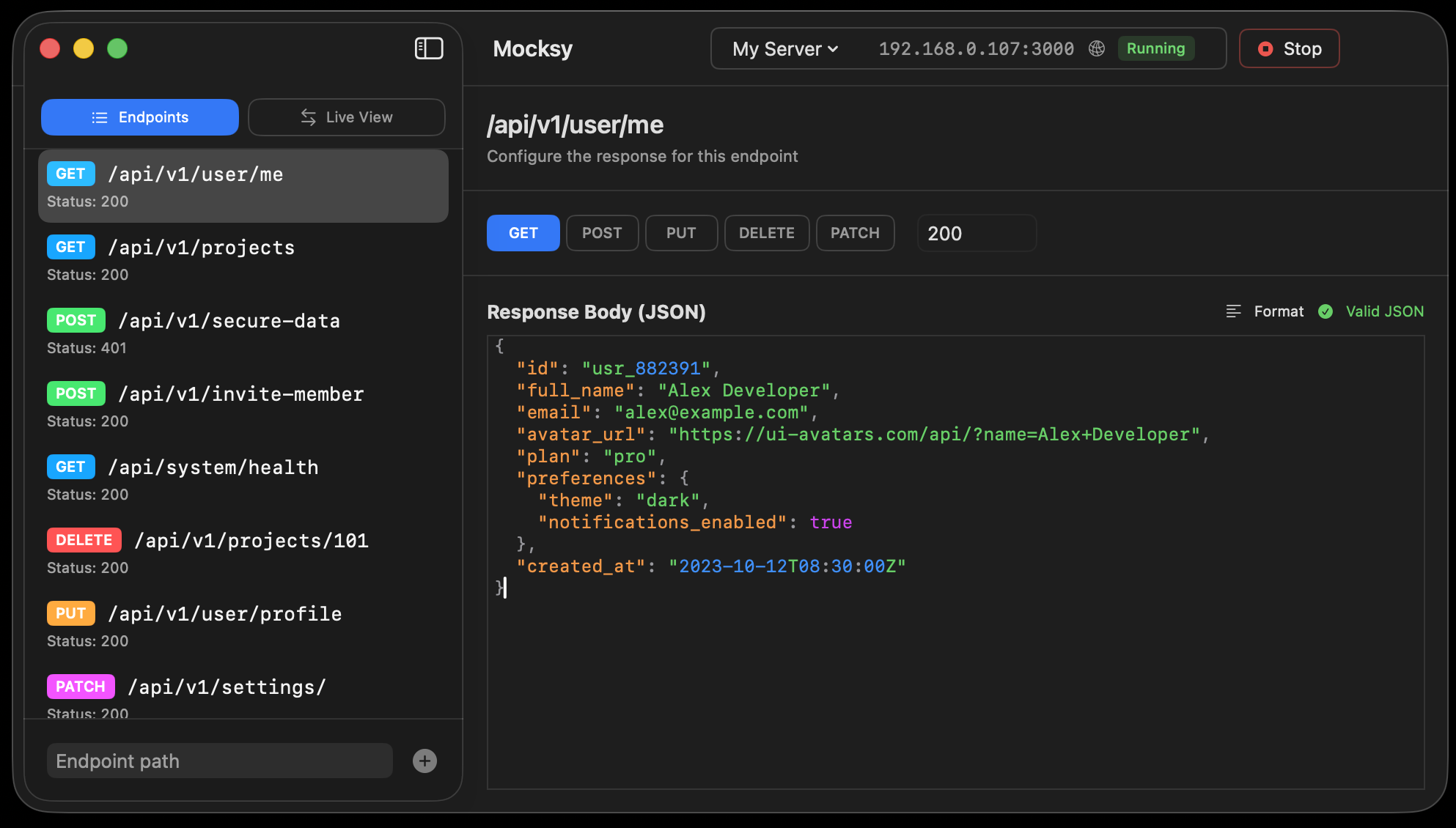
Task: Click the Endpoint path input field
Action: point(219,761)
